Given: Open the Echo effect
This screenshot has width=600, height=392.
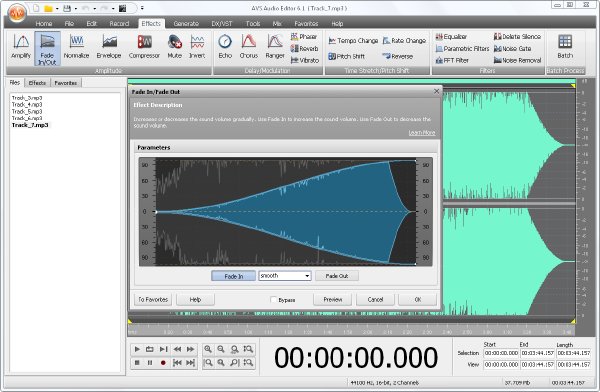Looking at the screenshot, I should point(225,47).
